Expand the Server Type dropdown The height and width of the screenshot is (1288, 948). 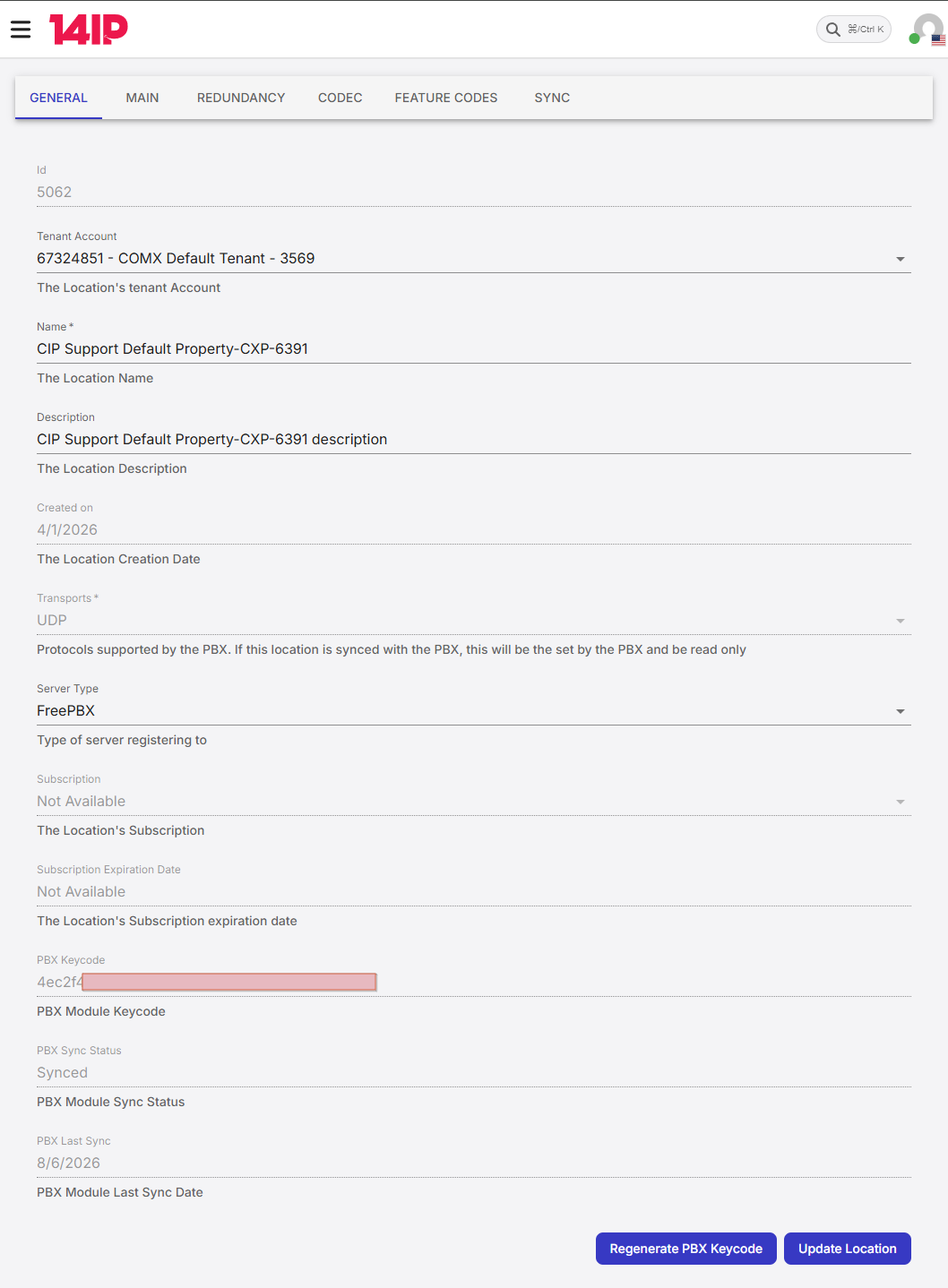(x=901, y=711)
